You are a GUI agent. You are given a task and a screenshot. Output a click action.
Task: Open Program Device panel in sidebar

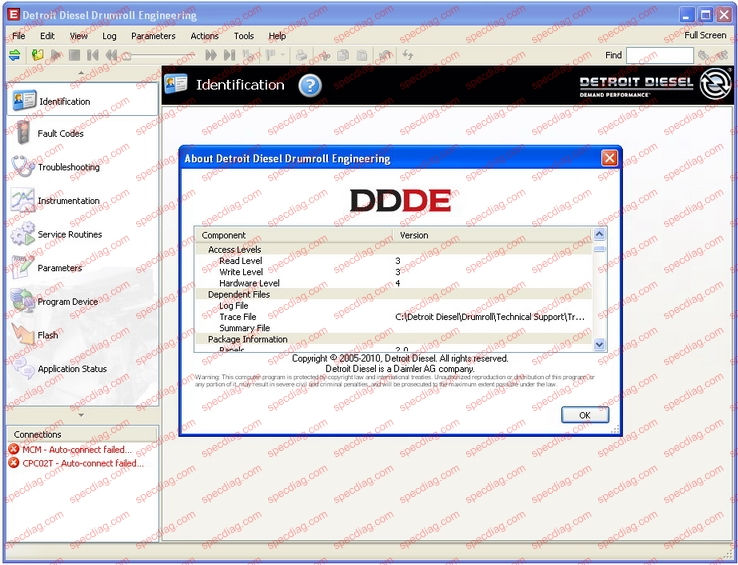[x=83, y=301]
